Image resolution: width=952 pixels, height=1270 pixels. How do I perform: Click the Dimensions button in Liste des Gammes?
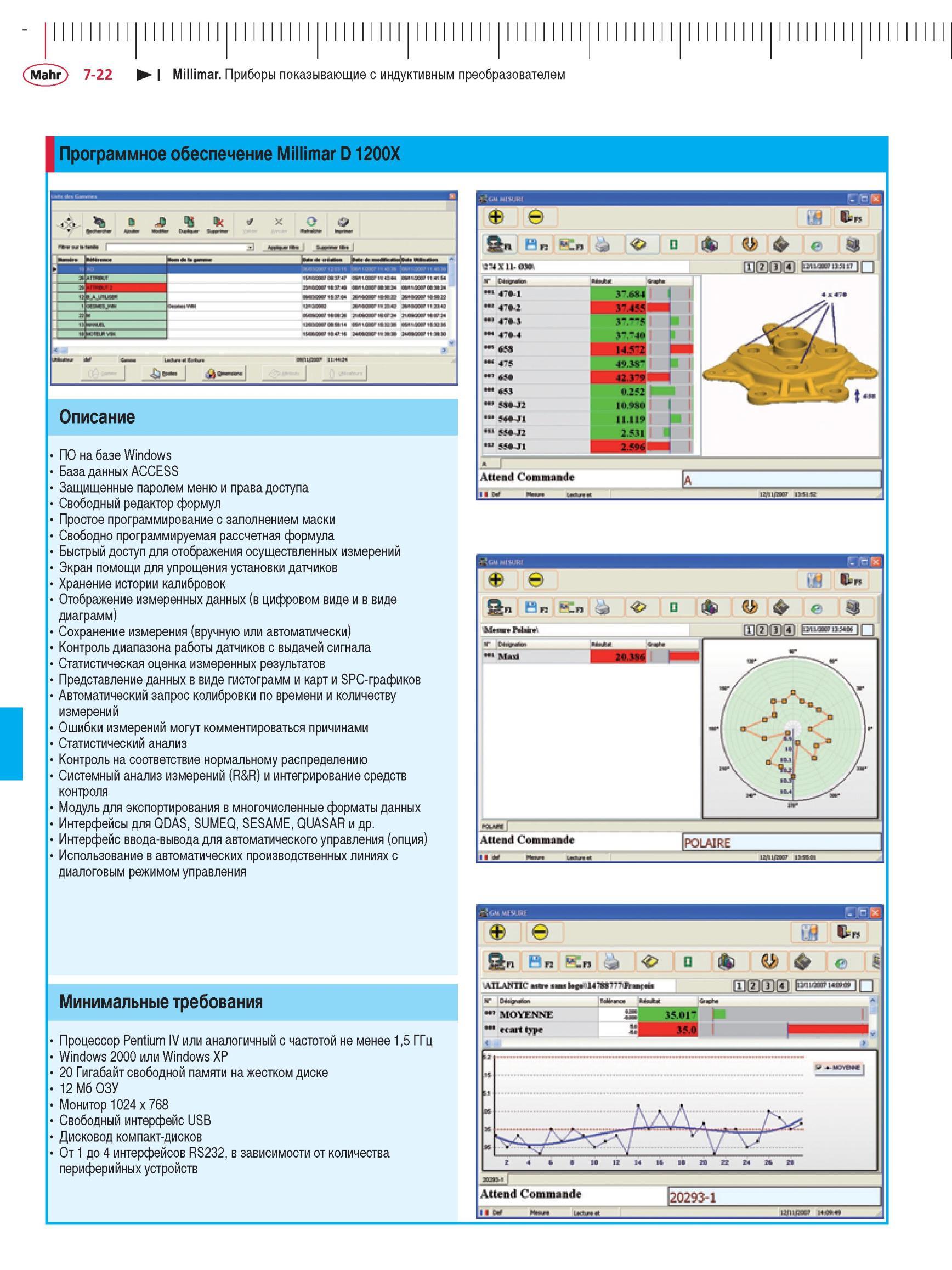coord(224,373)
